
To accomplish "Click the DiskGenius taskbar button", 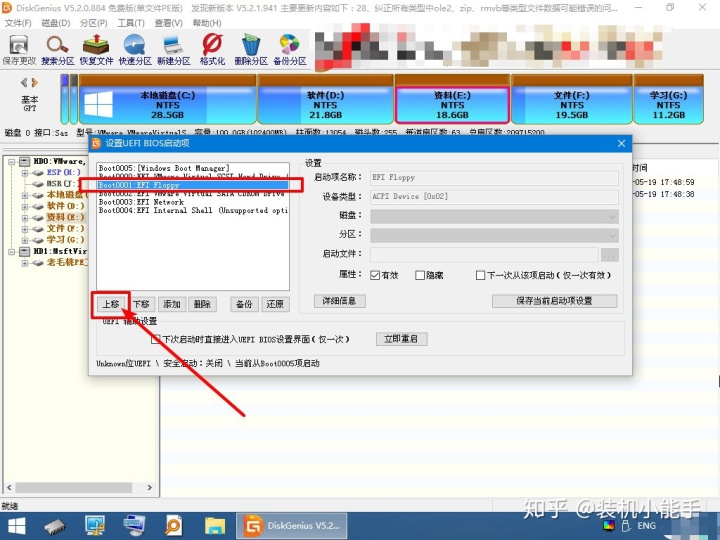I will (x=292, y=526).
